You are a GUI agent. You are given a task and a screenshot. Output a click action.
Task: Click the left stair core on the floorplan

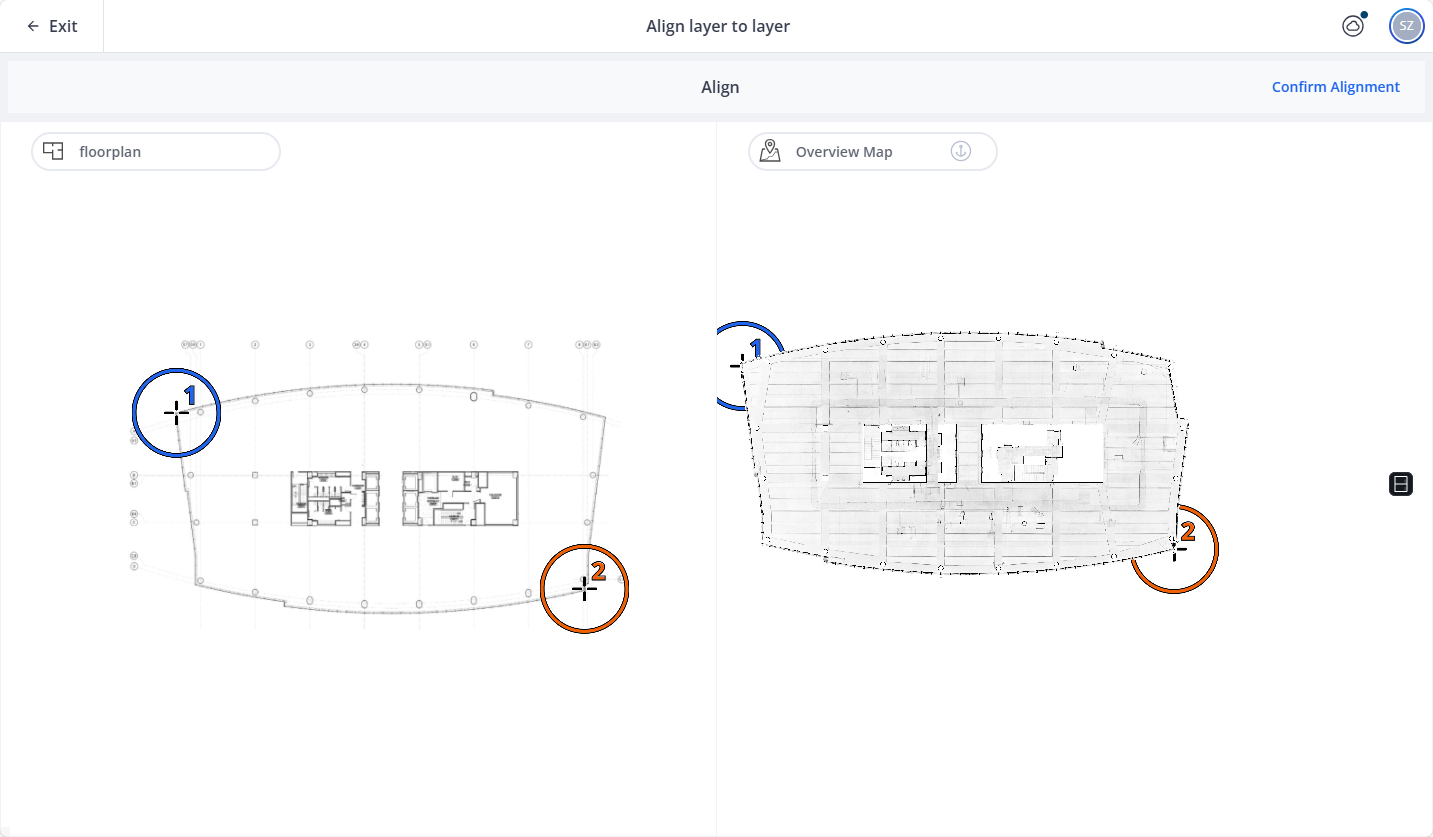(334, 498)
